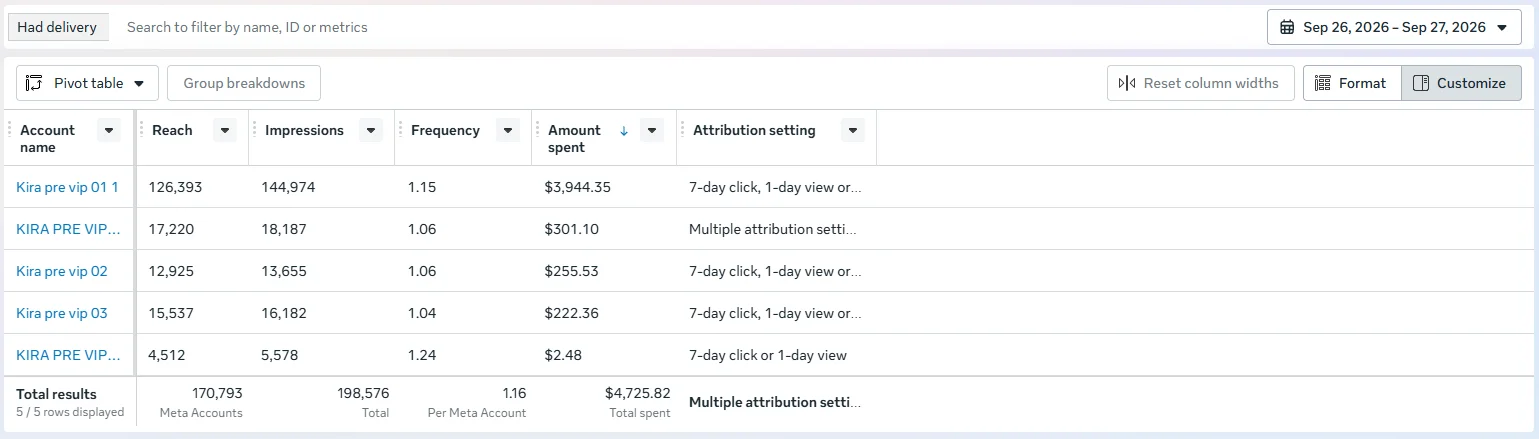Image resolution: width=1539 pixels, height=439 pixels.
Task: Click the Customize panel icon
Action: [1421, 83]
